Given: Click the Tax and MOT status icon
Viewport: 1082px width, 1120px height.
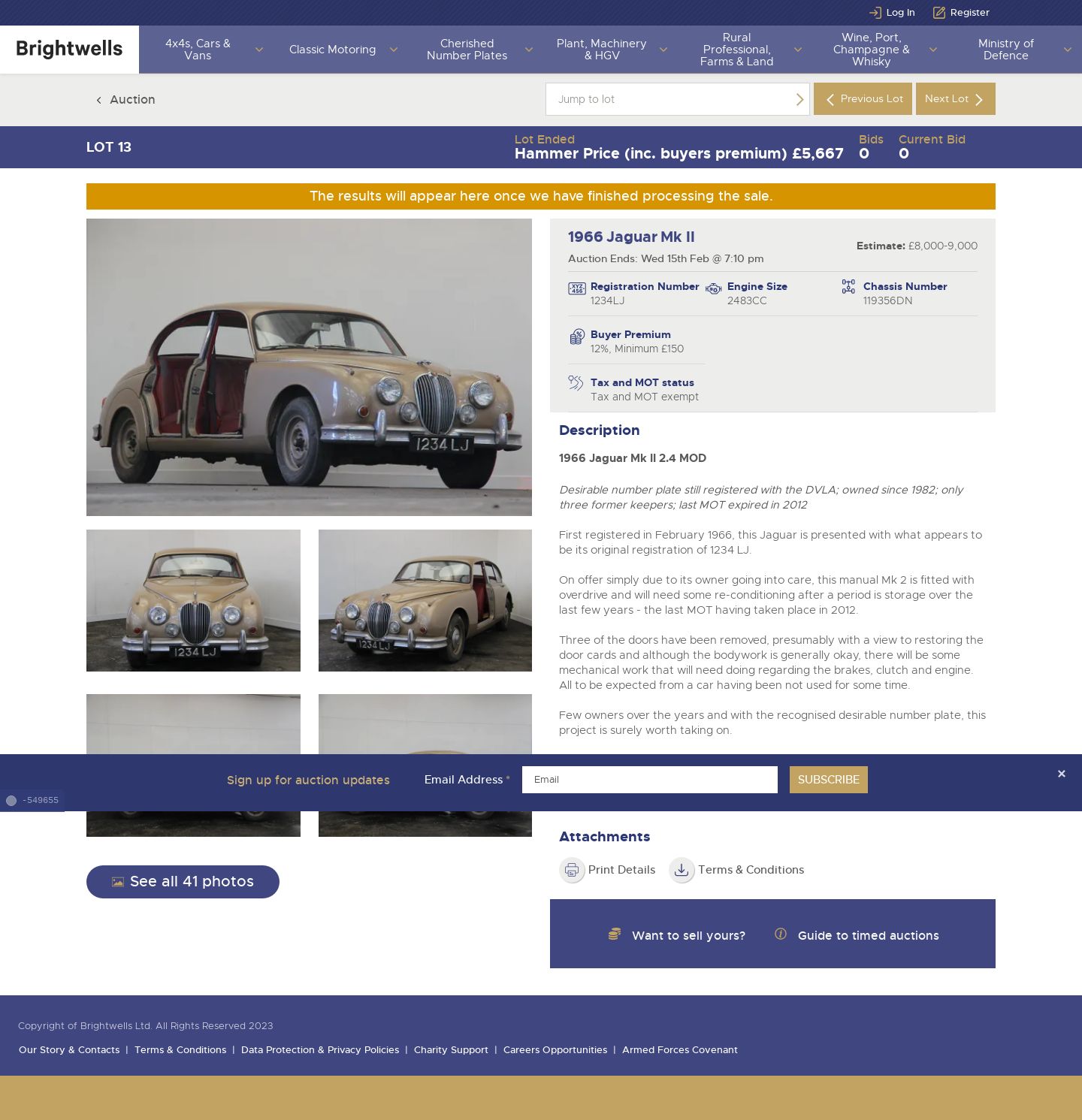Looking at the screenshot, I should (576, 383).
